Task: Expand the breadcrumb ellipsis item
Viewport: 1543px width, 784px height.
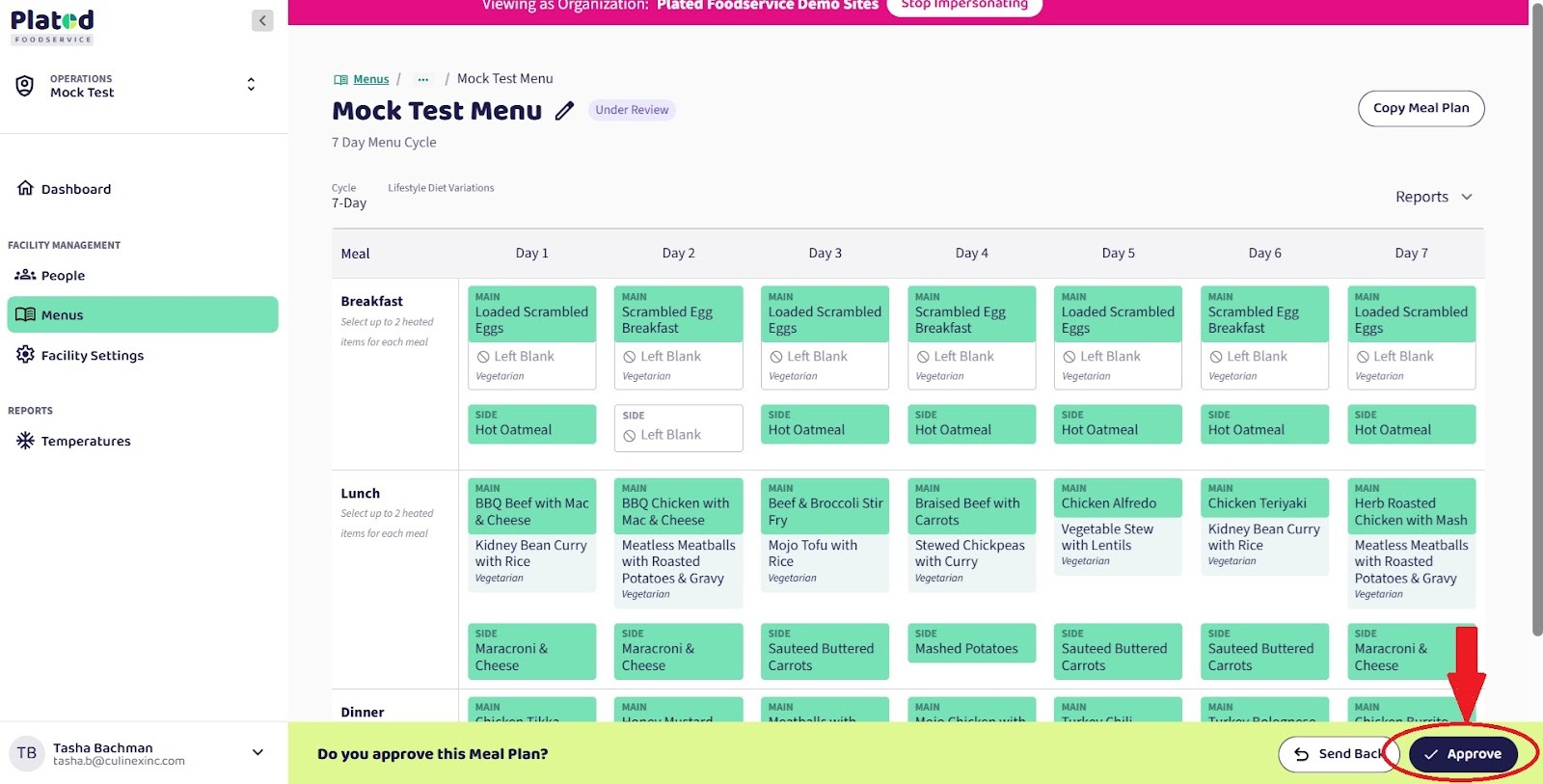Action: 422,79
